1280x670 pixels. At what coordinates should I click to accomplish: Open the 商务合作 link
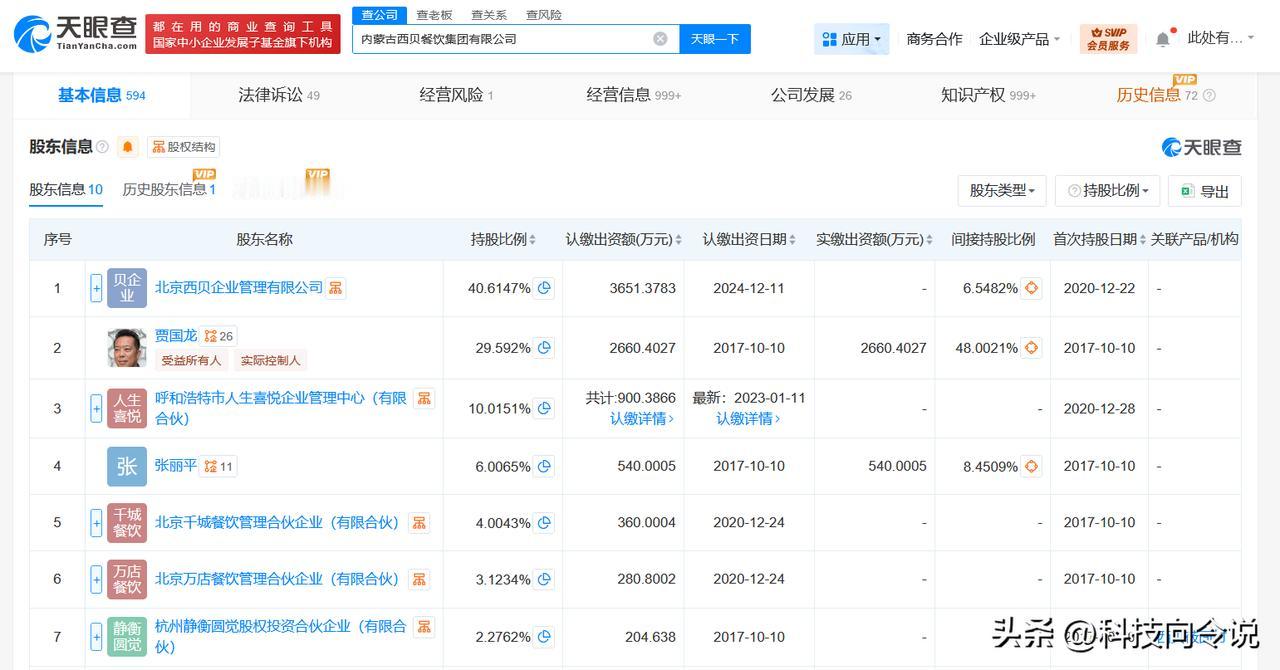pos(934,39)
